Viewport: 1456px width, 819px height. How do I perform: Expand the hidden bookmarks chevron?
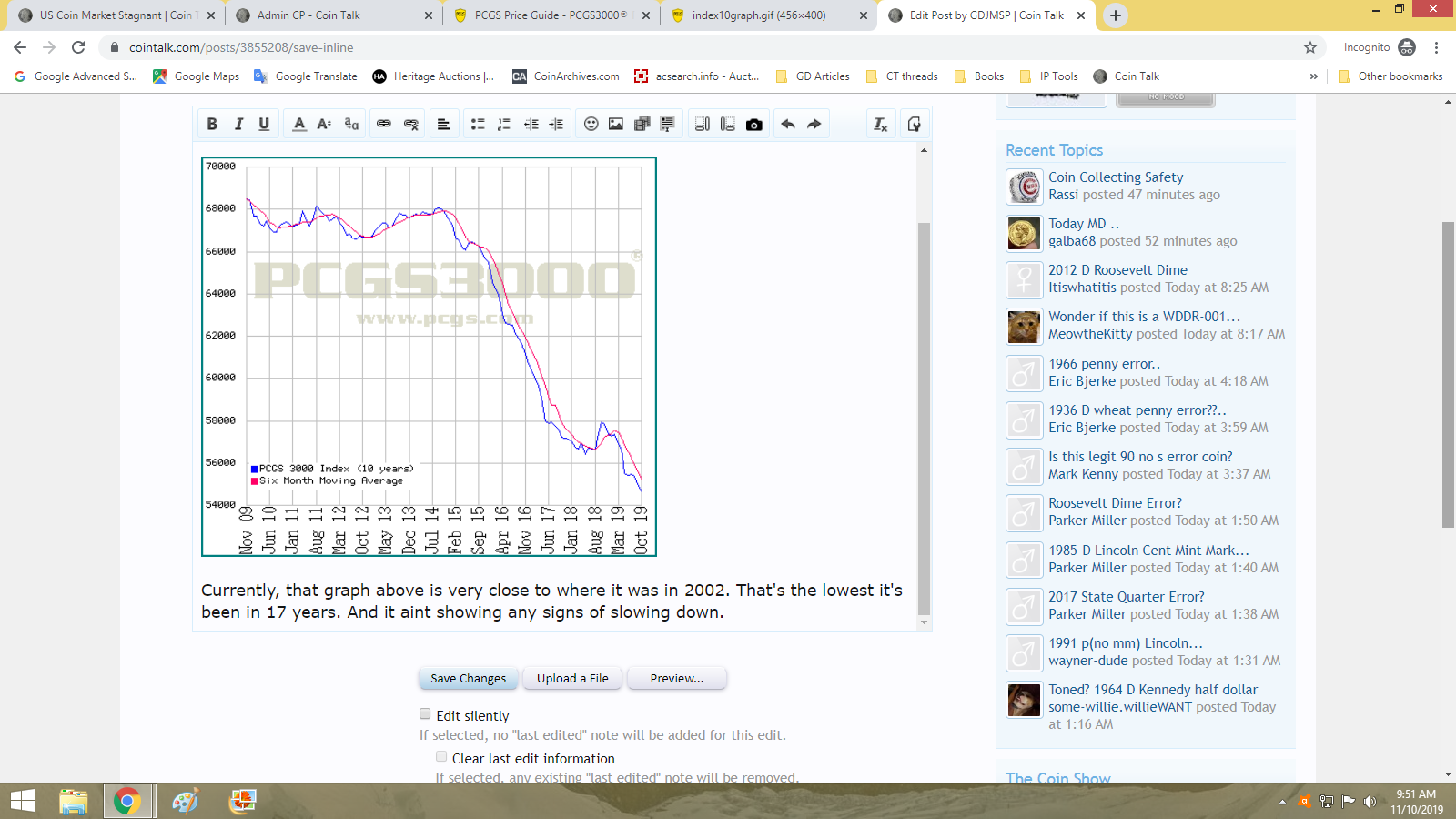(1313, 76)
